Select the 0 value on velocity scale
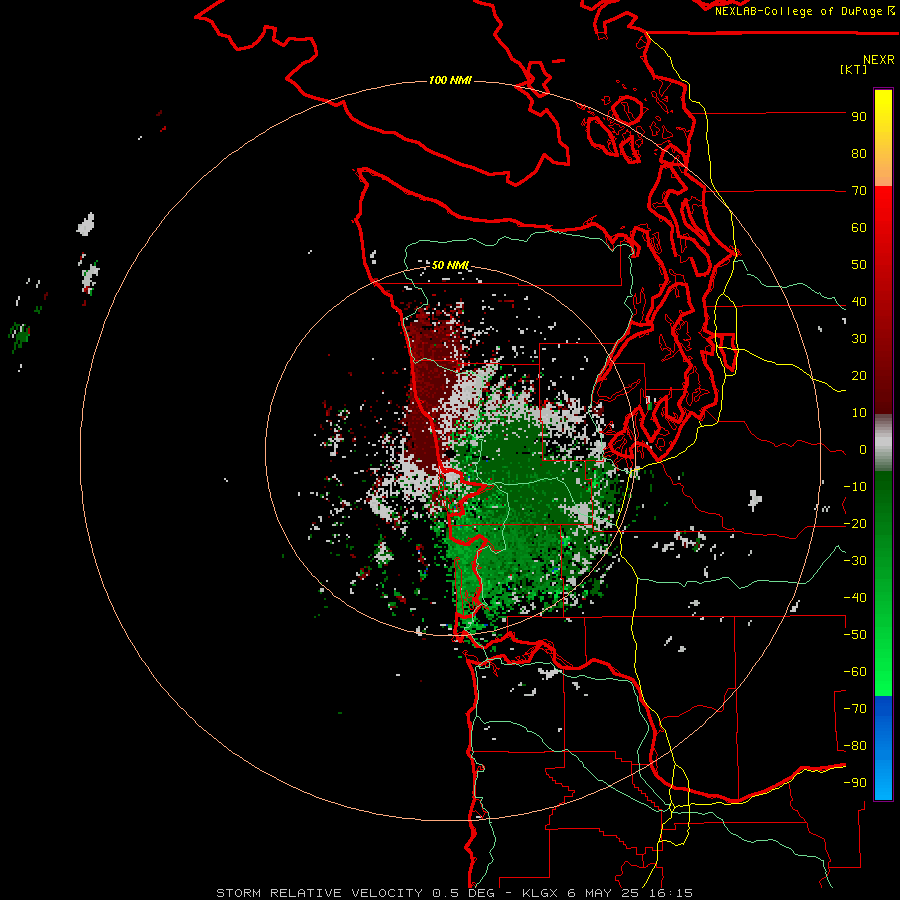Image resolution: width=900 pixels, height=900 pixels. pos(863,449)
